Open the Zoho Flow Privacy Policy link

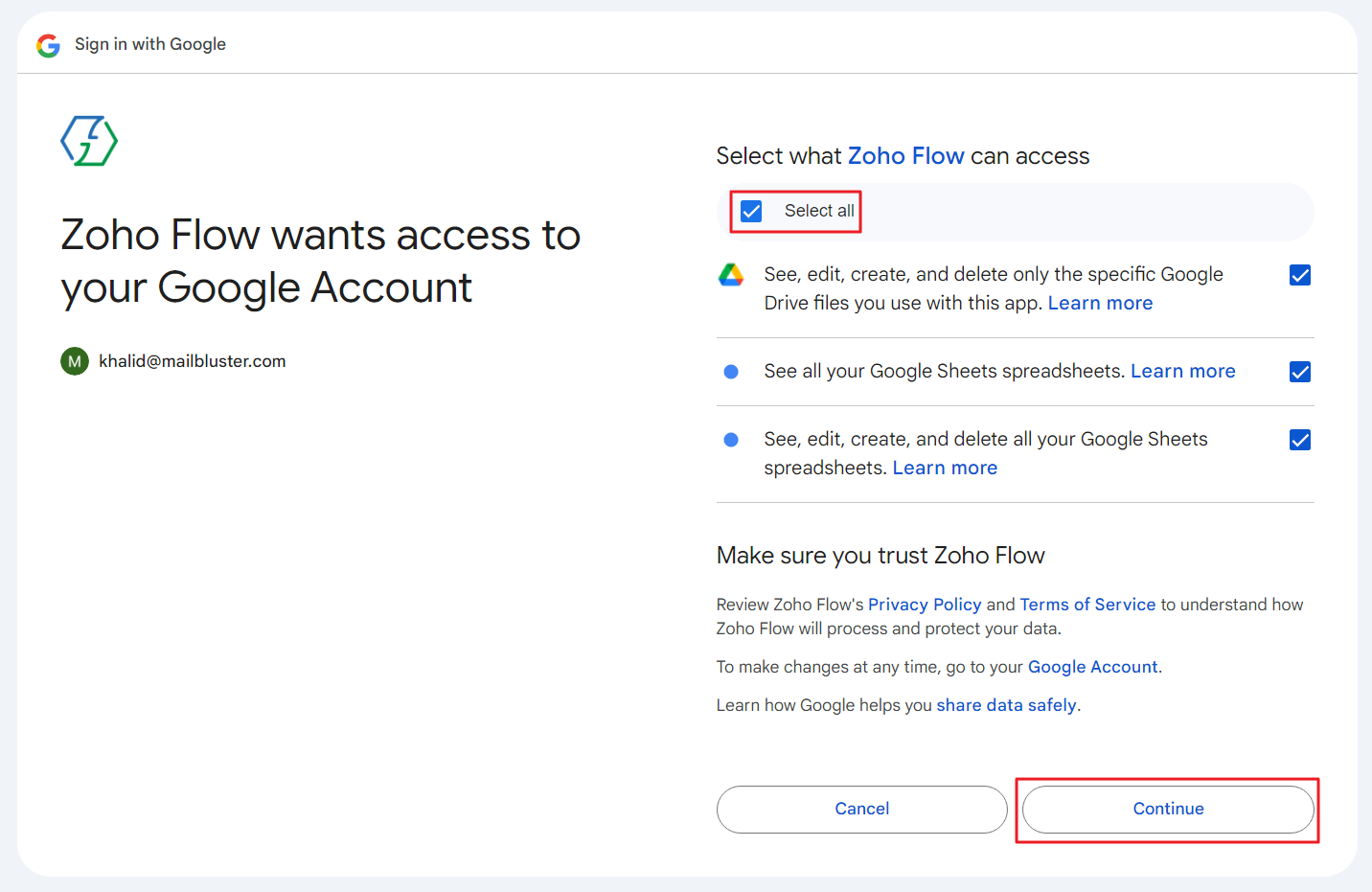pyautogui.click(x=925, y=605)
